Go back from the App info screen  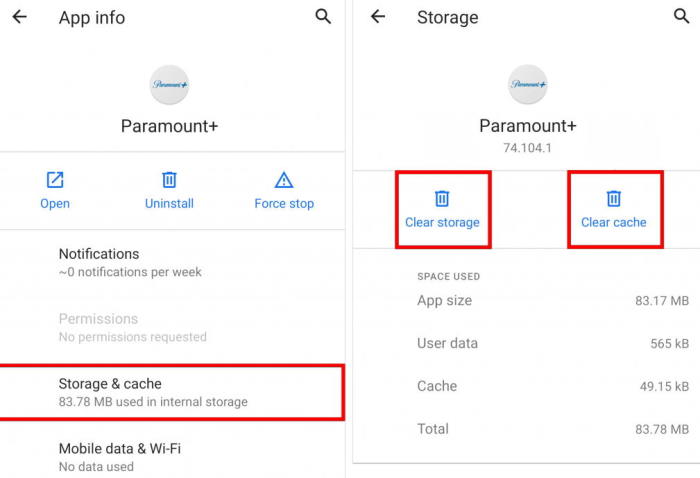[x=19, y=17]
